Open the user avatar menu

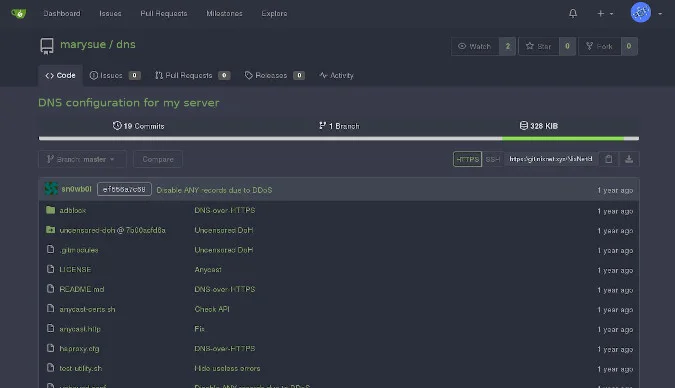646,12
